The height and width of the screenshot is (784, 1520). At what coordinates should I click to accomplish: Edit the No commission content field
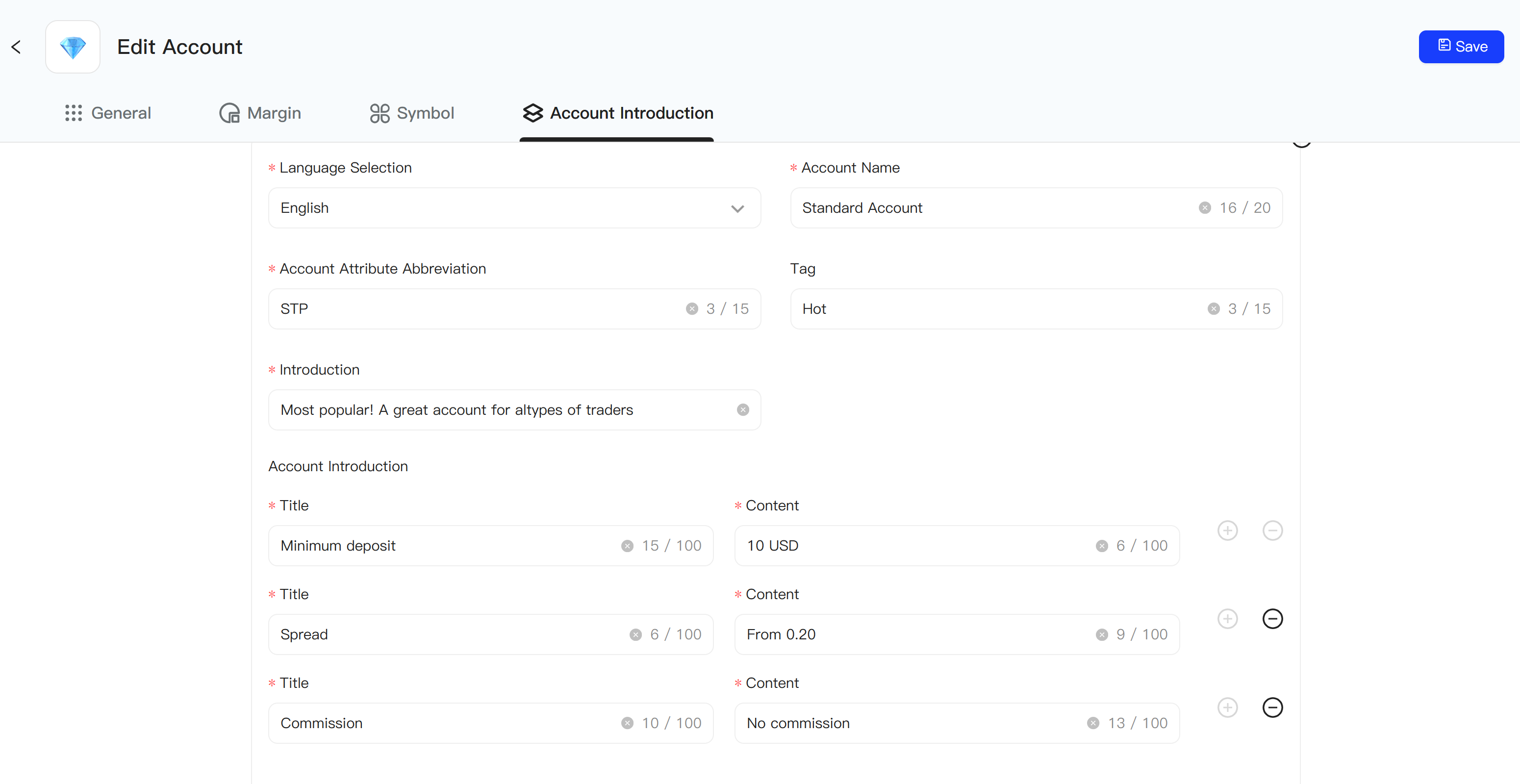pyautogui.click(x=957, y=723)
